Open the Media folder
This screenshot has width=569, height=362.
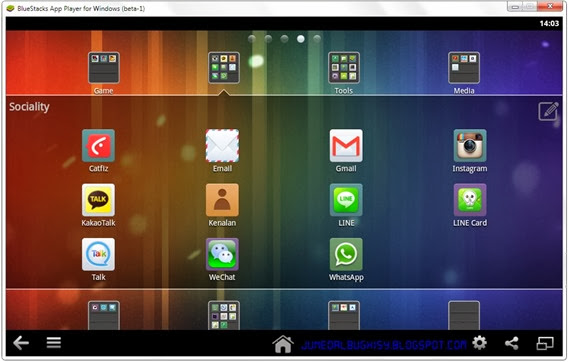(x=464, y=68)
